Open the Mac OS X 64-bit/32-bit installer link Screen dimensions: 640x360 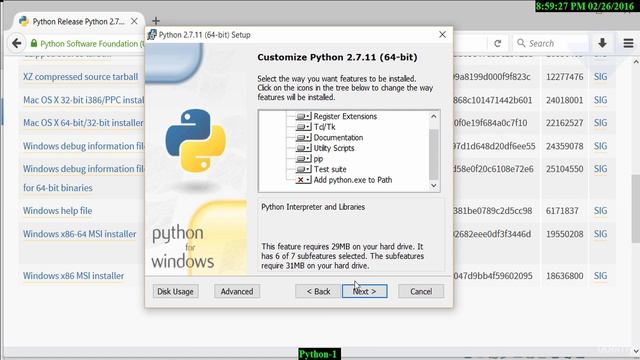click(x=83, y=123)
